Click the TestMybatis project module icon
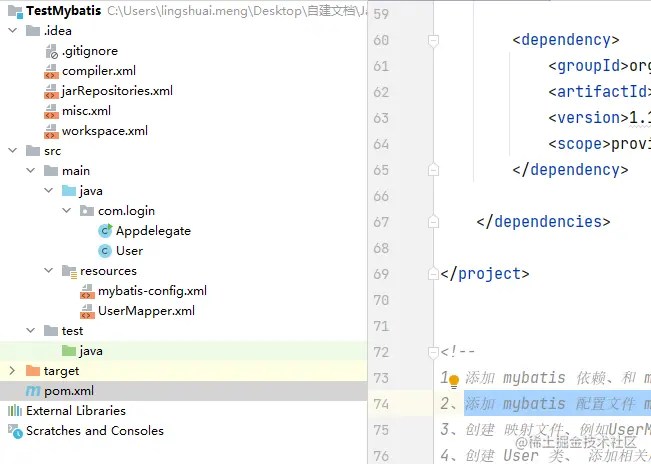This screenshot has width=651, height=464. [x=15, y=11]
